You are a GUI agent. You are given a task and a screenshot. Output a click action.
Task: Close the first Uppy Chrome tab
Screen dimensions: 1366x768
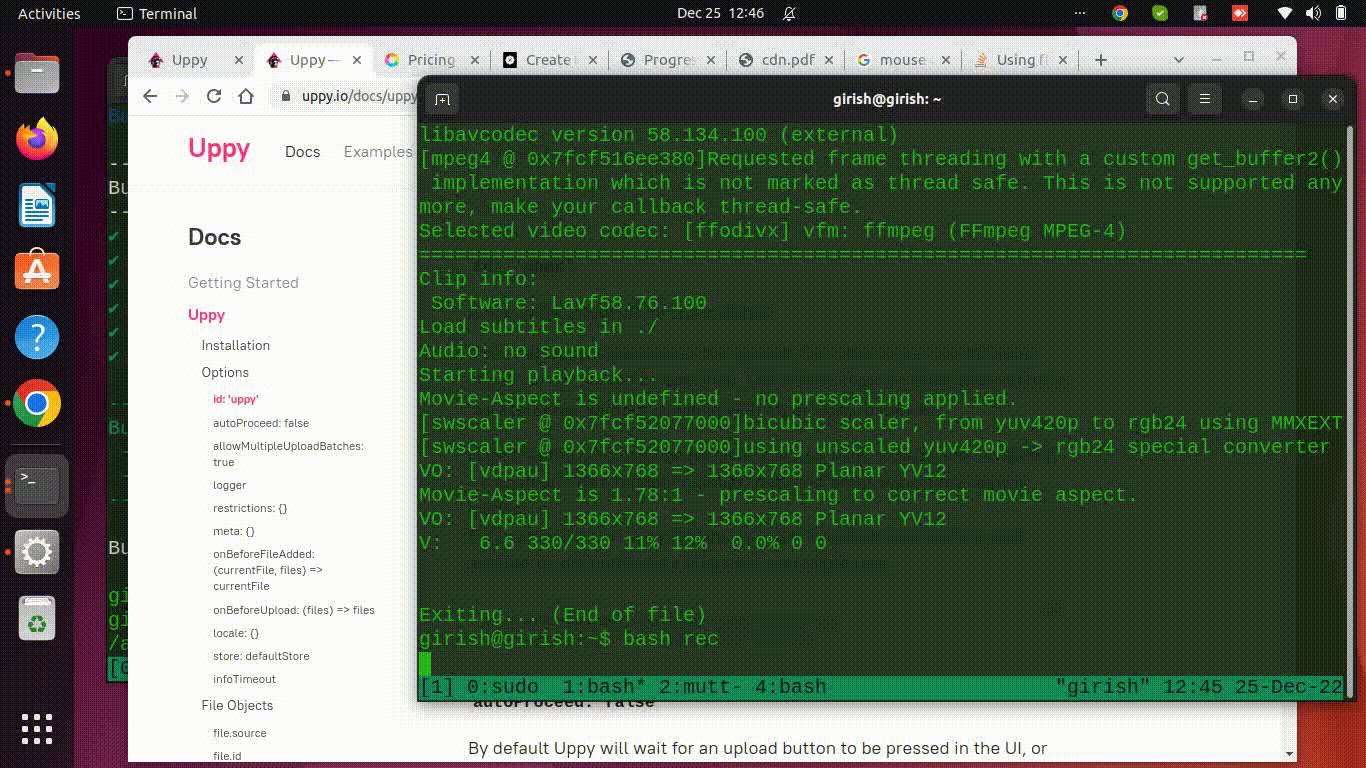tap(238, 60)
